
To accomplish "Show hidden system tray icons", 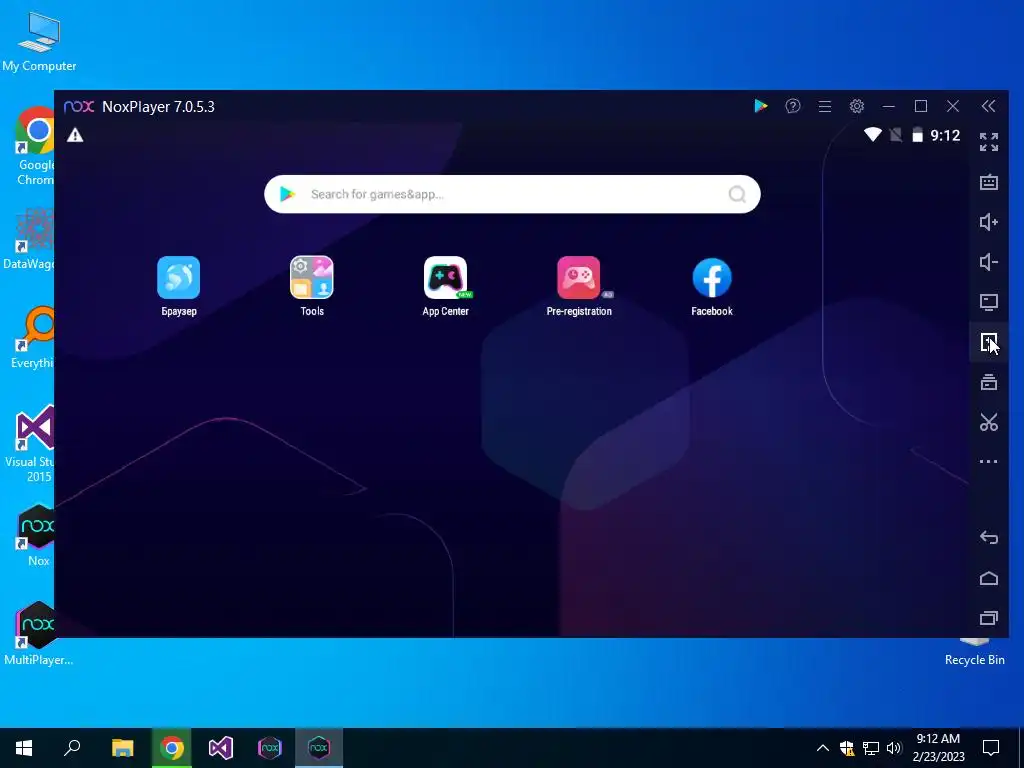I will click(823, 748).
